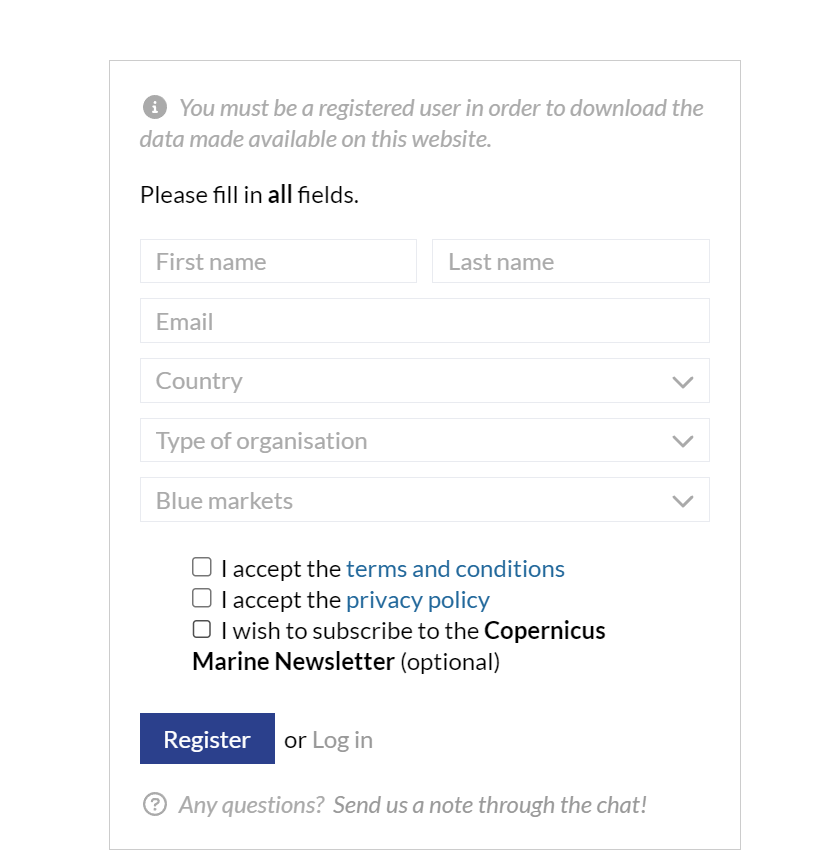Click the "Copernicus Marine Newsletter" label text
The image size is (831, 861).
click(x=293, y=662)
